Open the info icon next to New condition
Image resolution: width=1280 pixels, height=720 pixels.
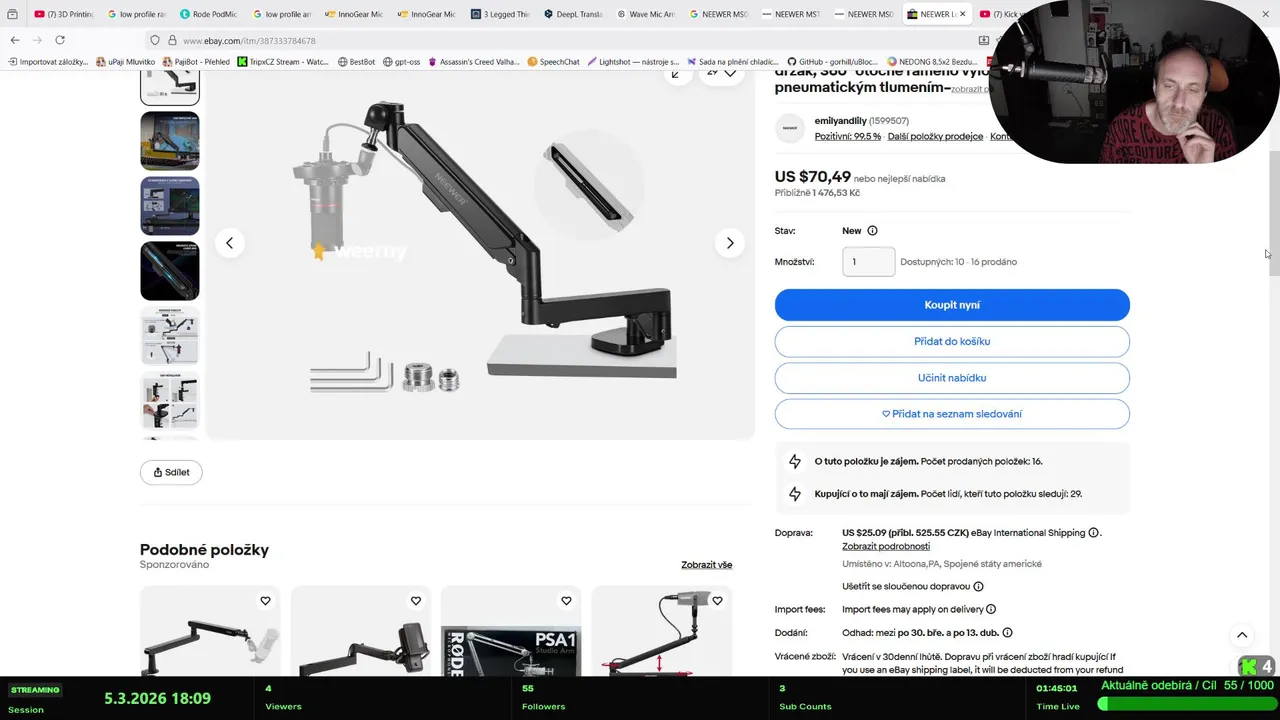point(872,231)
